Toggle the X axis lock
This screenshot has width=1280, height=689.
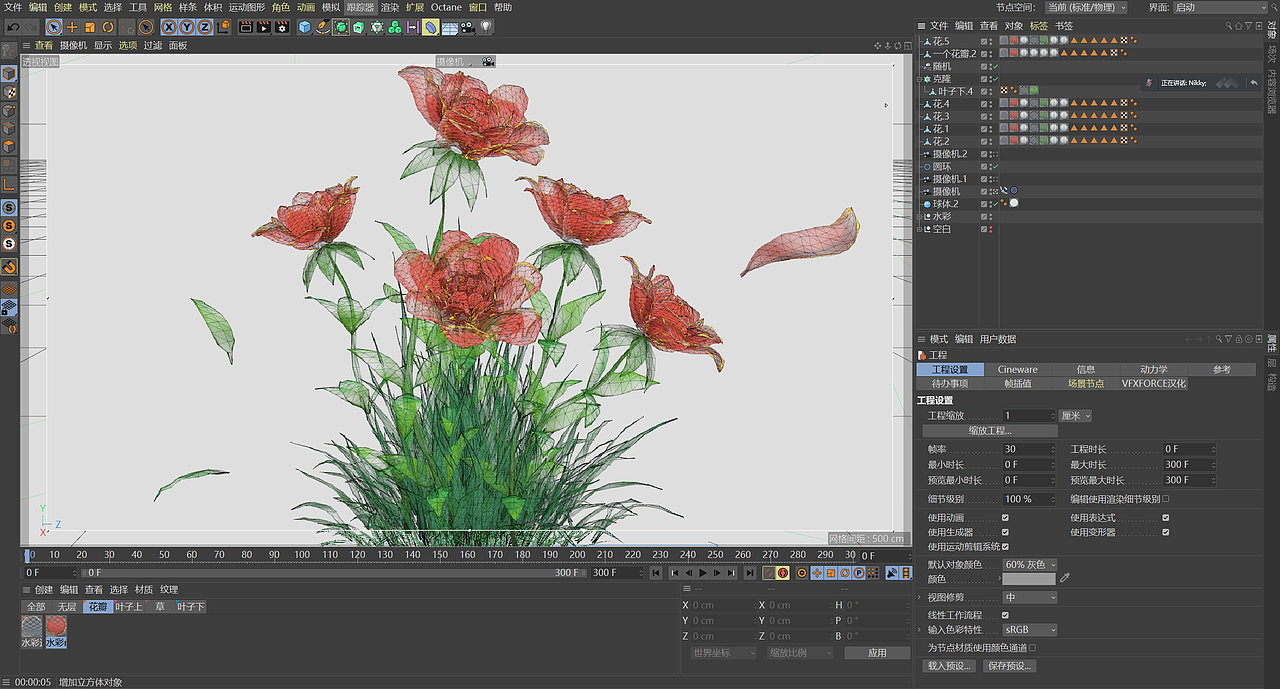[169, 27]
